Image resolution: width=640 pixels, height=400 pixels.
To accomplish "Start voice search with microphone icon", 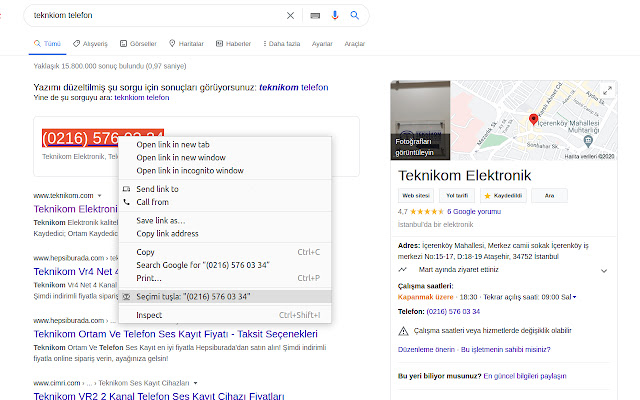I will [335, 16].
